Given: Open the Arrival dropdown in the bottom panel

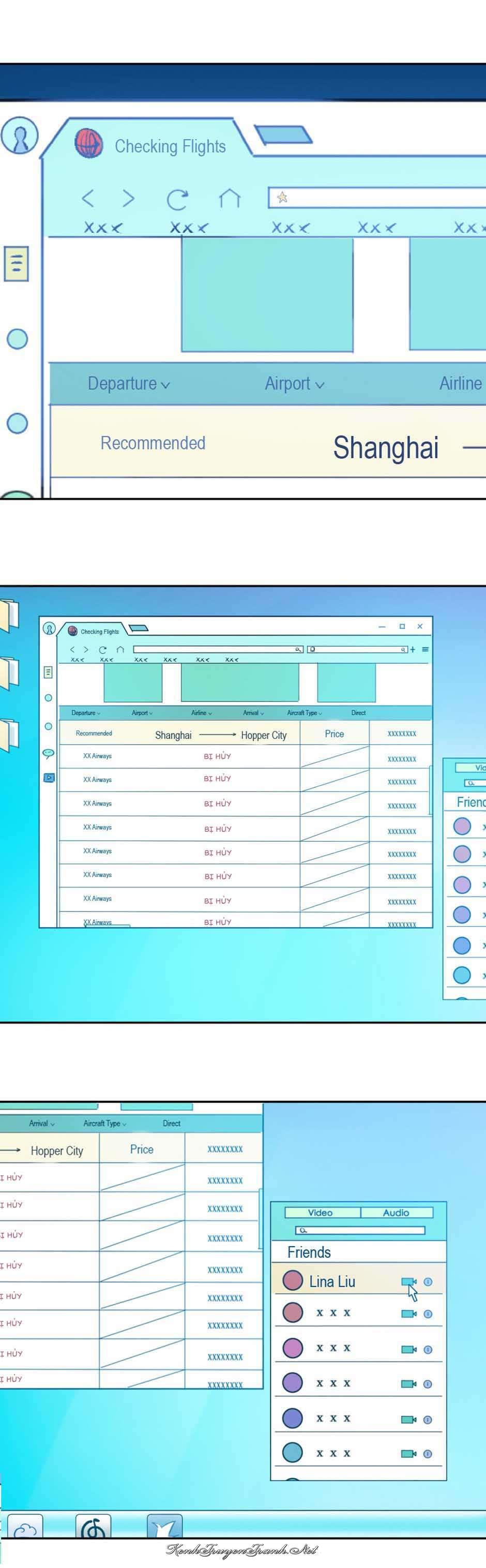Looking at the screenshot, I should (42, 1123).
